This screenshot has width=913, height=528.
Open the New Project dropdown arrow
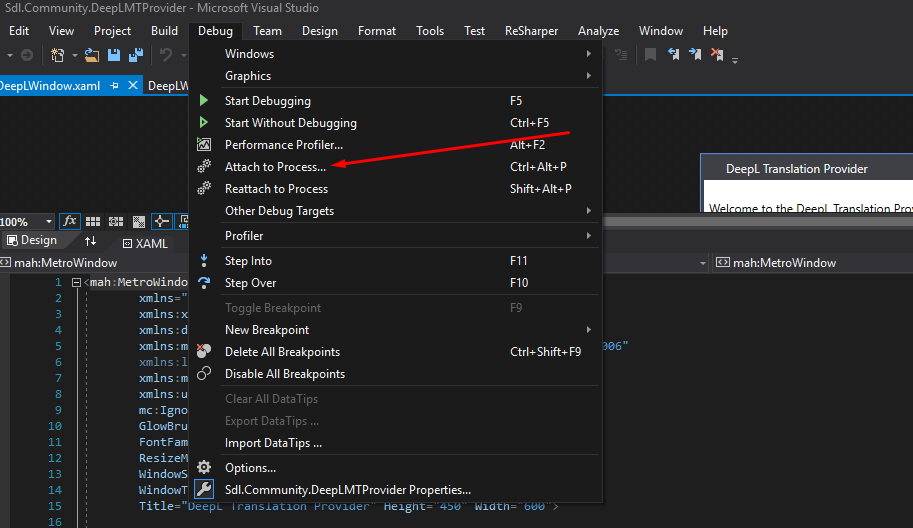click(75, 56)
